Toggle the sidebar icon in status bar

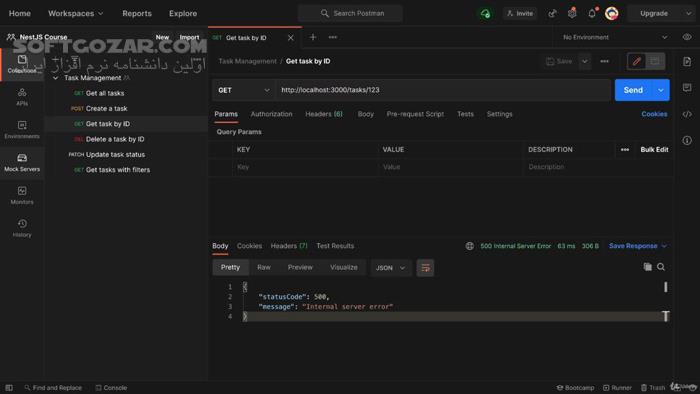(x=9, y=388)
